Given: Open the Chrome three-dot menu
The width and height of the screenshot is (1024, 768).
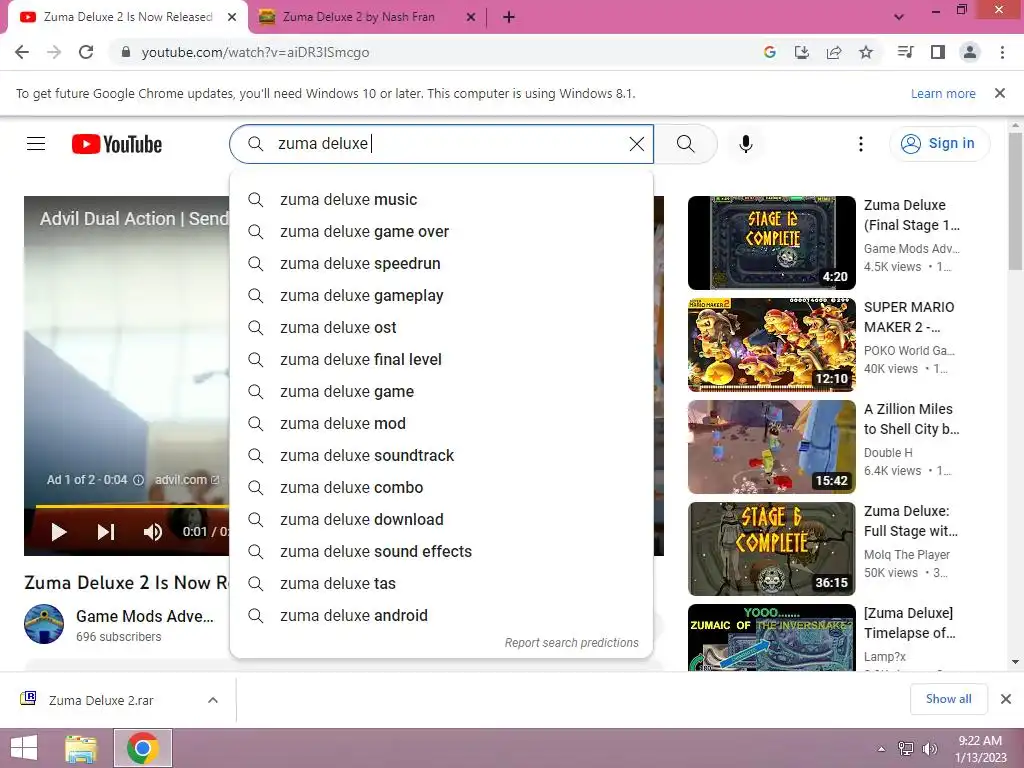Looking at the screenshot, I should [1002, 52].
